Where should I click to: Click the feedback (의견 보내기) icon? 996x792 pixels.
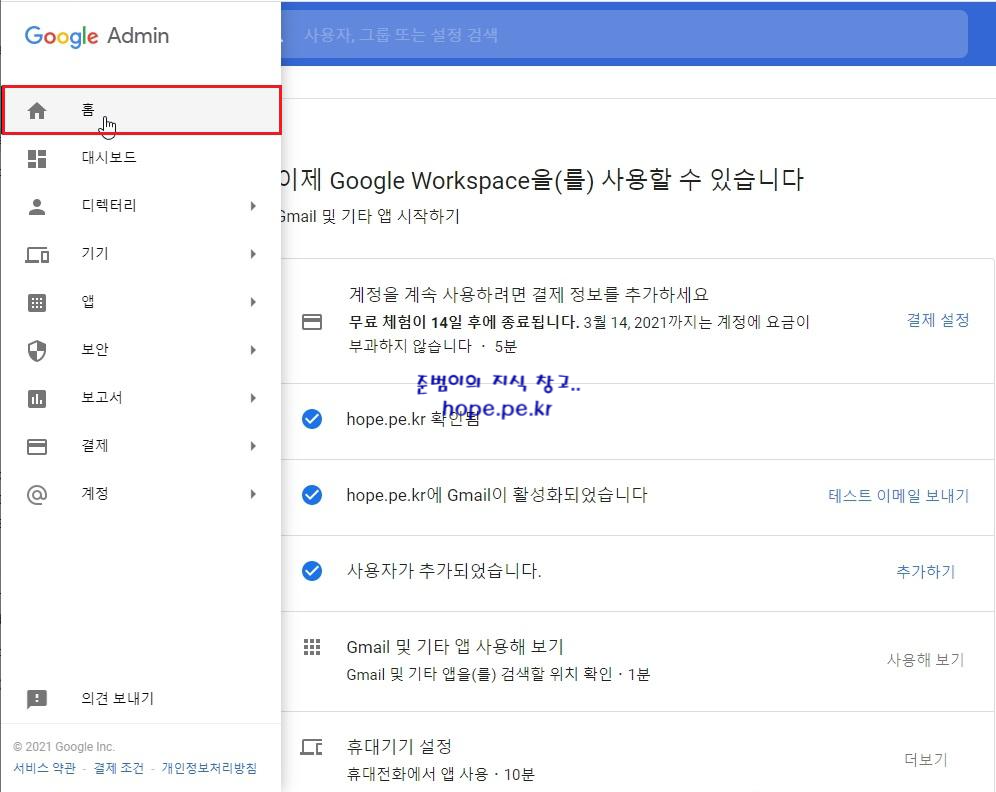coord(37,699)
